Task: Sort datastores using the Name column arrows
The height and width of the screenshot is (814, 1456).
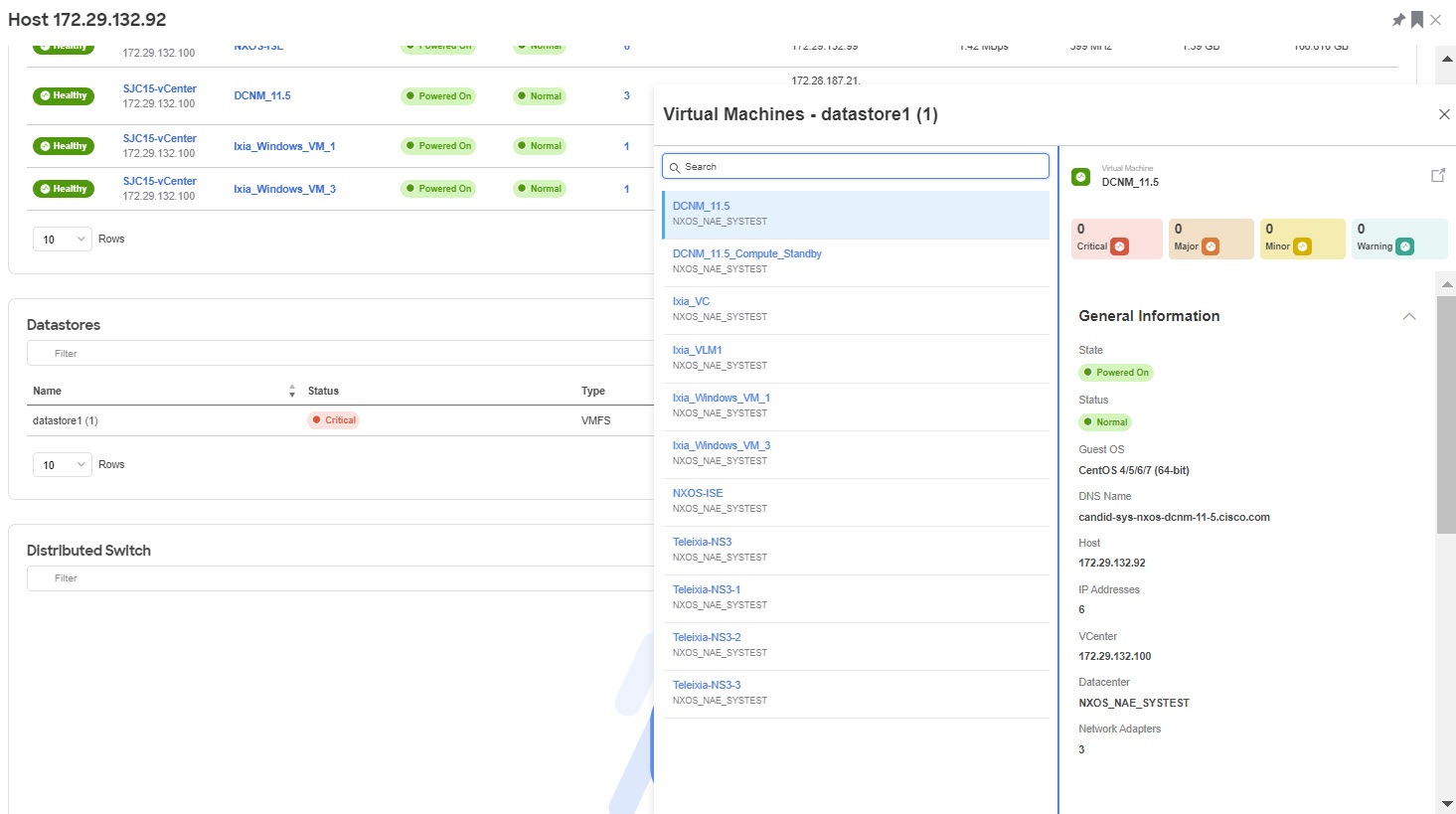Action: point(291,390)
